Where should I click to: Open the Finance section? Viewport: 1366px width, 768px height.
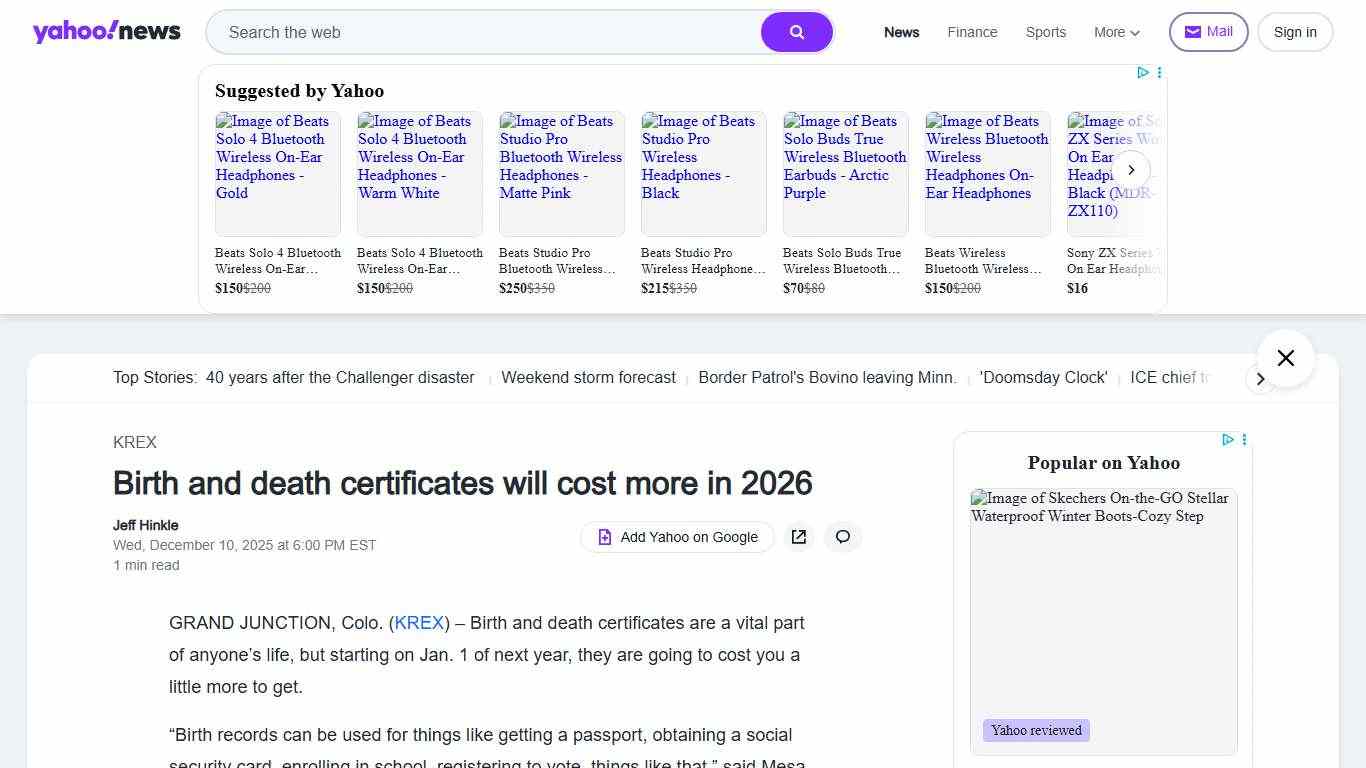pos(971,32)
